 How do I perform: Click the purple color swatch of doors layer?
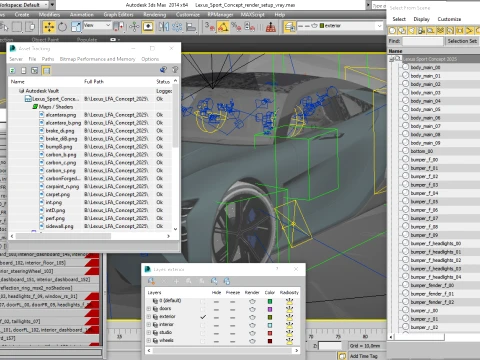coord(270,309)
